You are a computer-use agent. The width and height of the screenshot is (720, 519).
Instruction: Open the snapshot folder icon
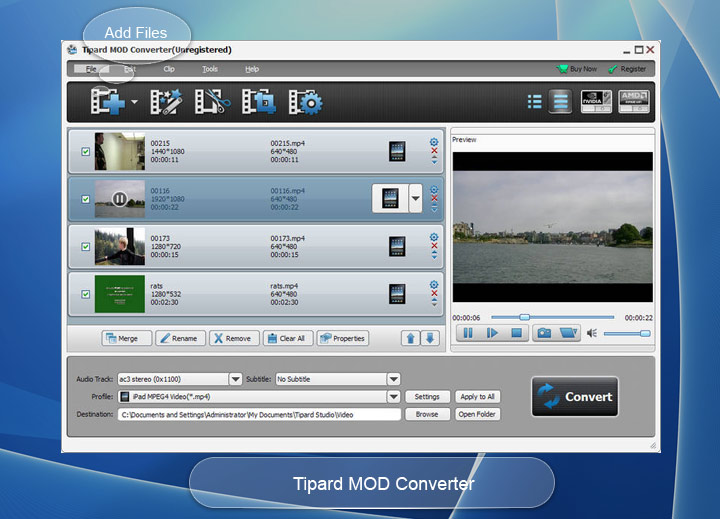click(x=568, y=333)
